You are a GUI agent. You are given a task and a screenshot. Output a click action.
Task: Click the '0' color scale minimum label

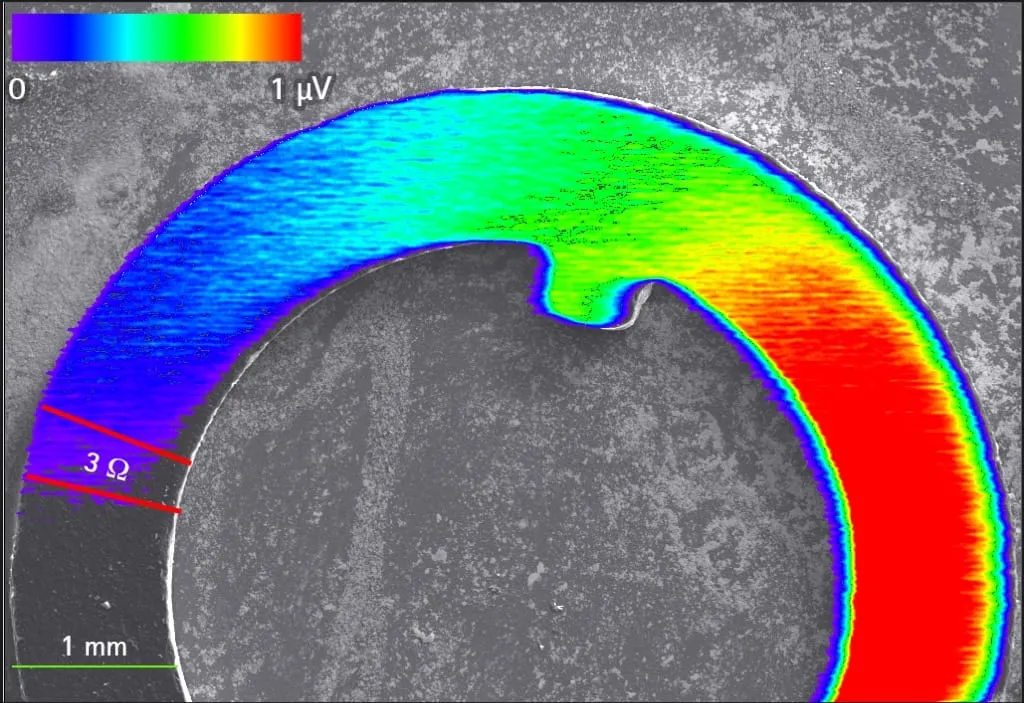click(17, 89)
